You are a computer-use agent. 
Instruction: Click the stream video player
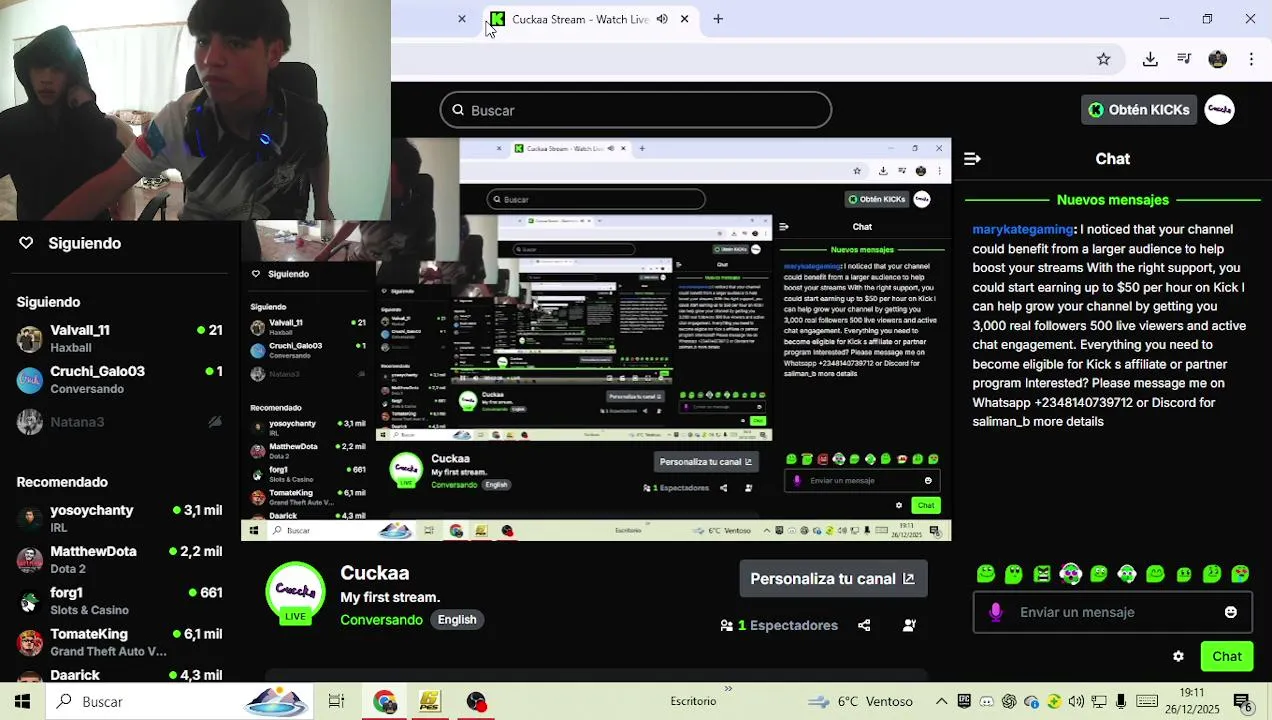coord(596,340)
